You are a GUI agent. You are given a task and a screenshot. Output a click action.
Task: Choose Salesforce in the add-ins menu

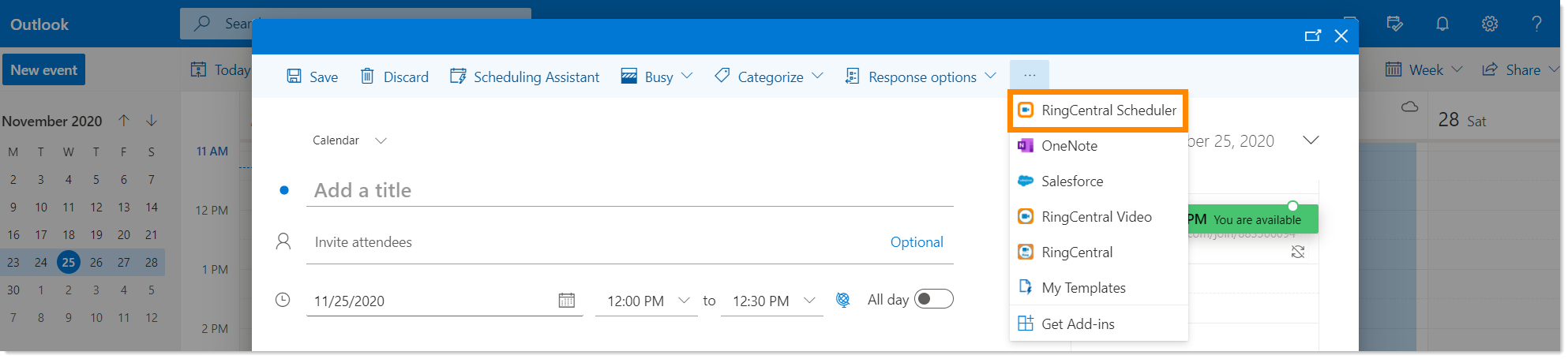[1071, 181]
